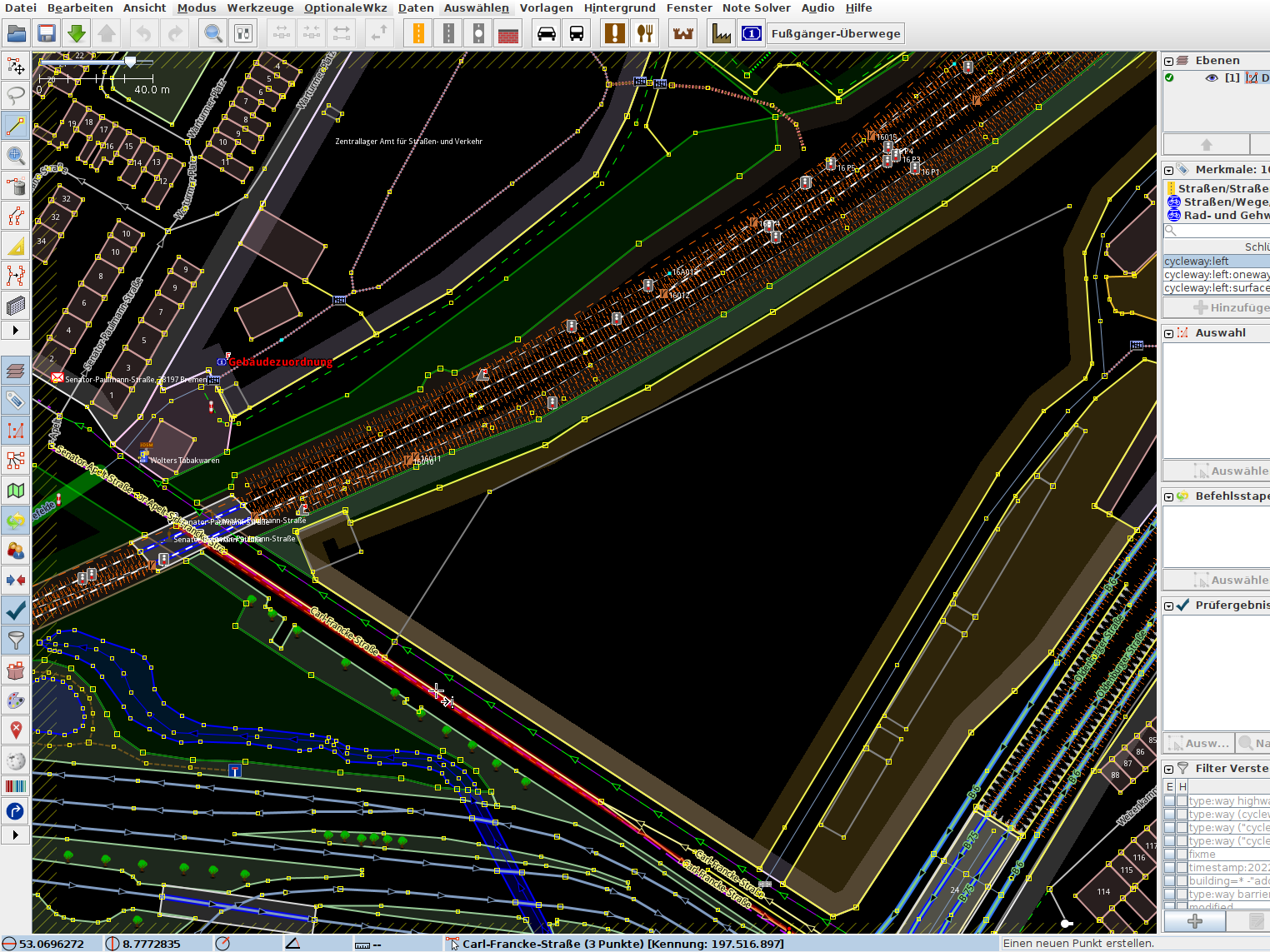Enable the fixme filter checkbox

coord(1170,854)
